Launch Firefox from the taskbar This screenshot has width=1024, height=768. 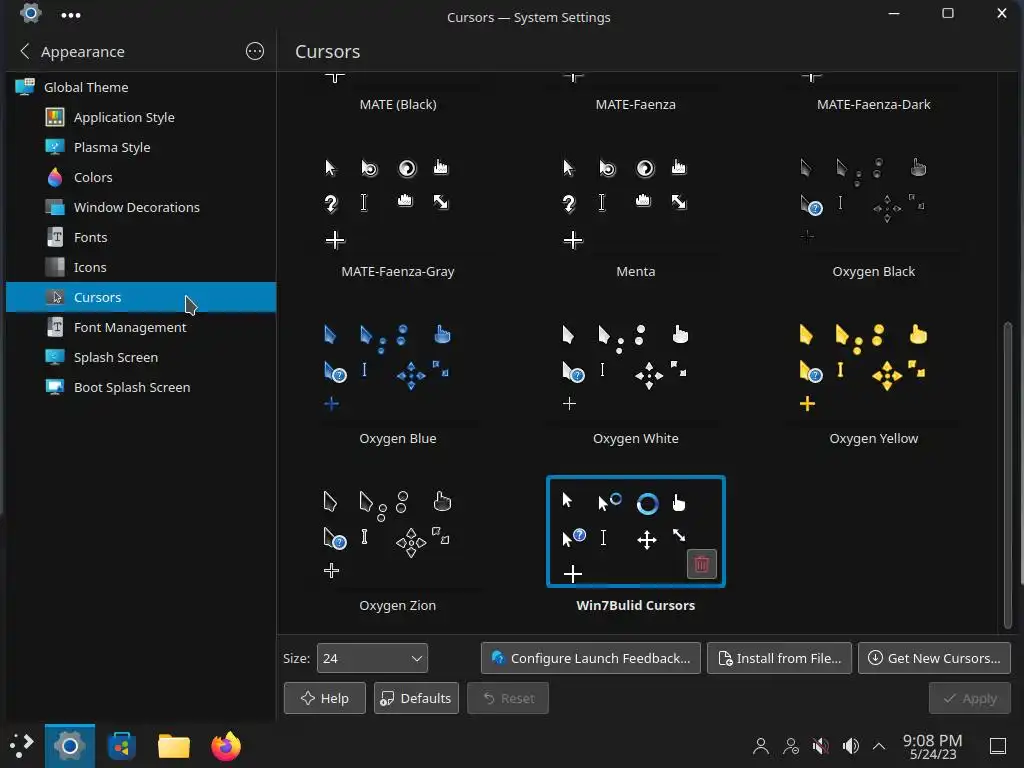coord(226,746)
